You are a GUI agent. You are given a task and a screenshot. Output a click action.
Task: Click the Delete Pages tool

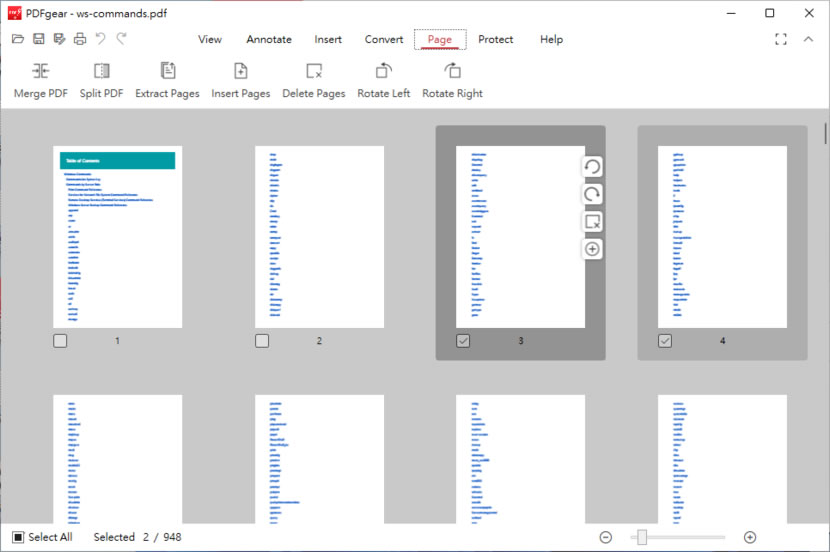[x=314, y=80]
